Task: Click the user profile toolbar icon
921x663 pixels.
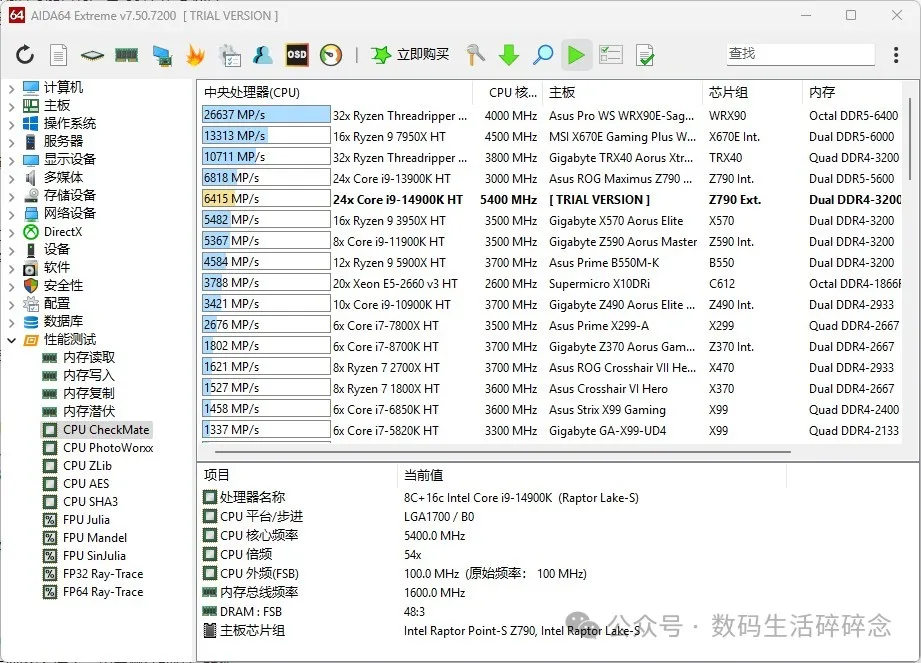Action: point(263,55)
